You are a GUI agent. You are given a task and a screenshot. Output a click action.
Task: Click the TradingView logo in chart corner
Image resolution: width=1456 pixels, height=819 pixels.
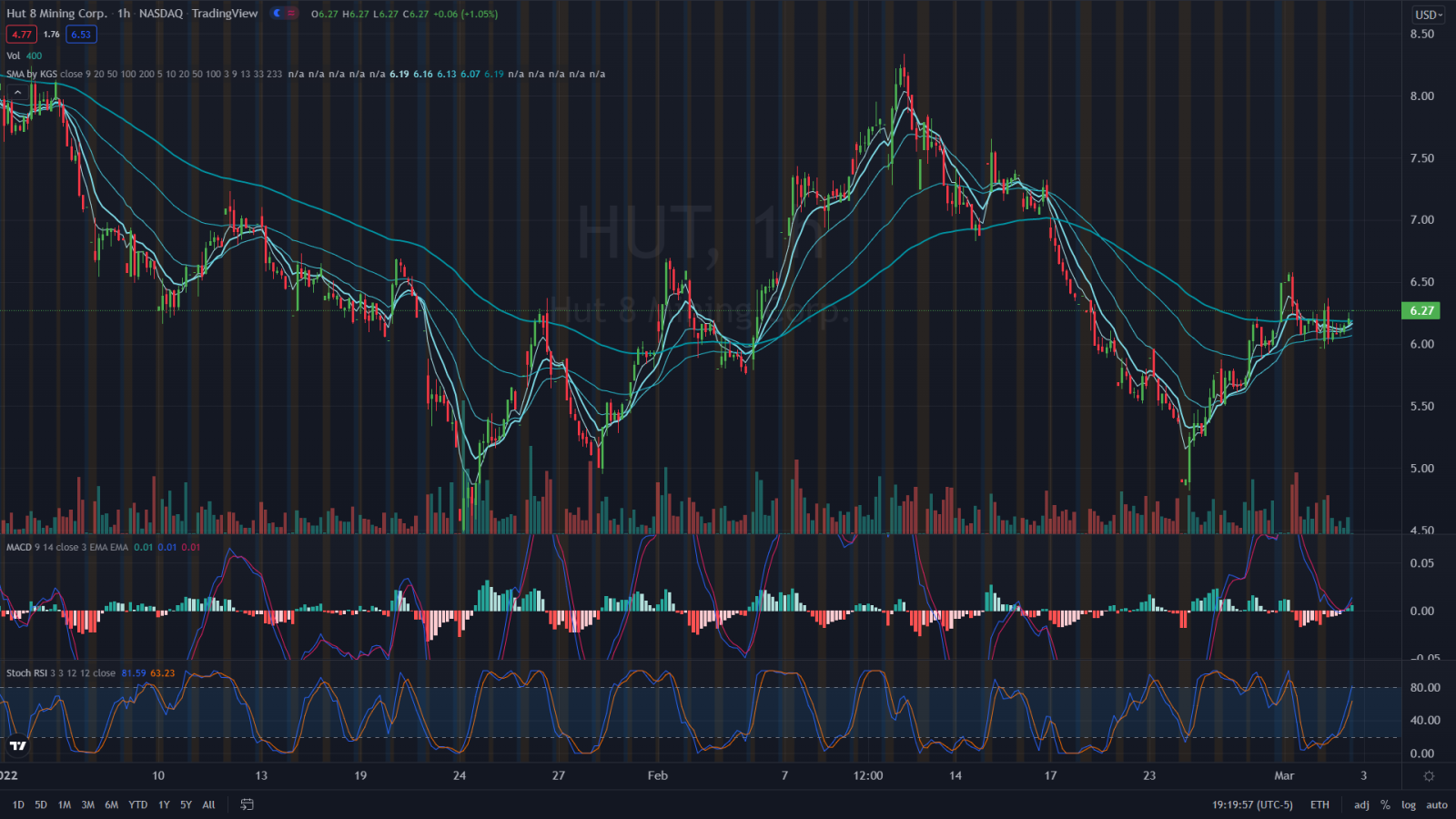coord(17,746)
